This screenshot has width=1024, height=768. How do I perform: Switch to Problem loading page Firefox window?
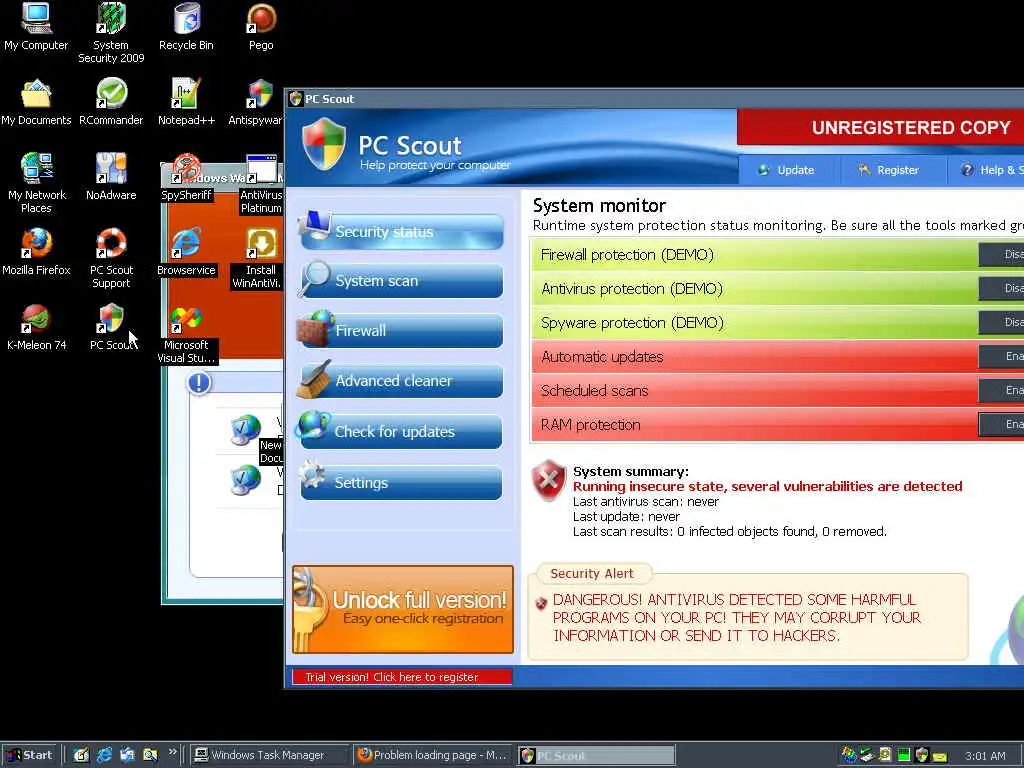(x=433, y=755)
